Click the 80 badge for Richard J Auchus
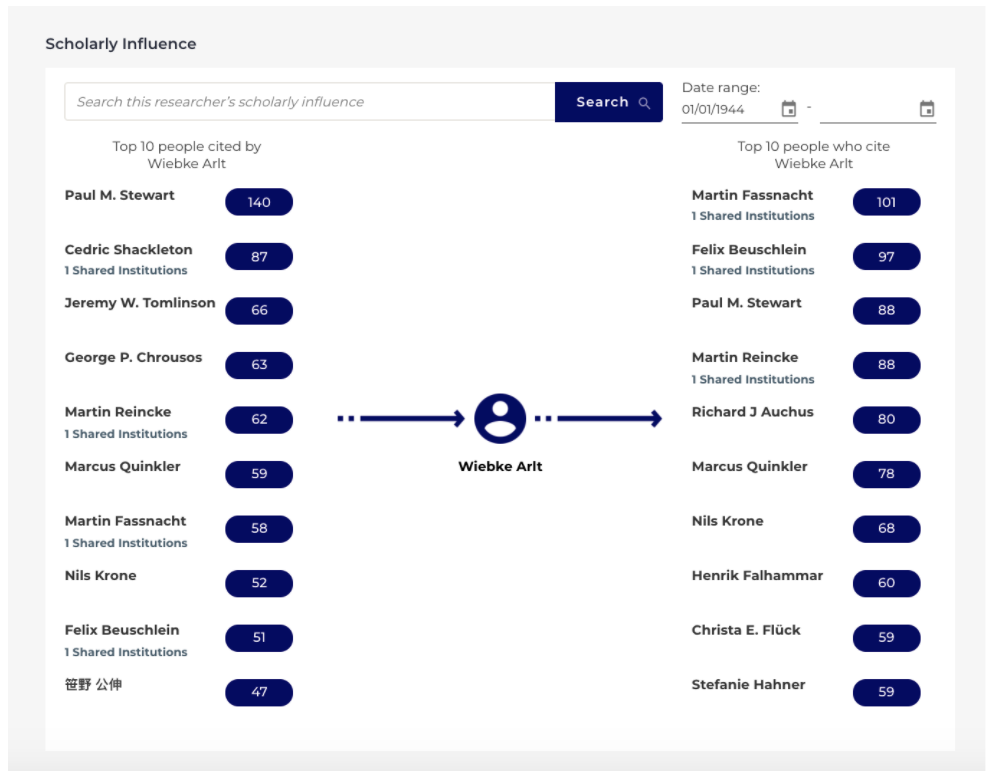The height and width of the screenshot is (778, 996). point(886,420)
